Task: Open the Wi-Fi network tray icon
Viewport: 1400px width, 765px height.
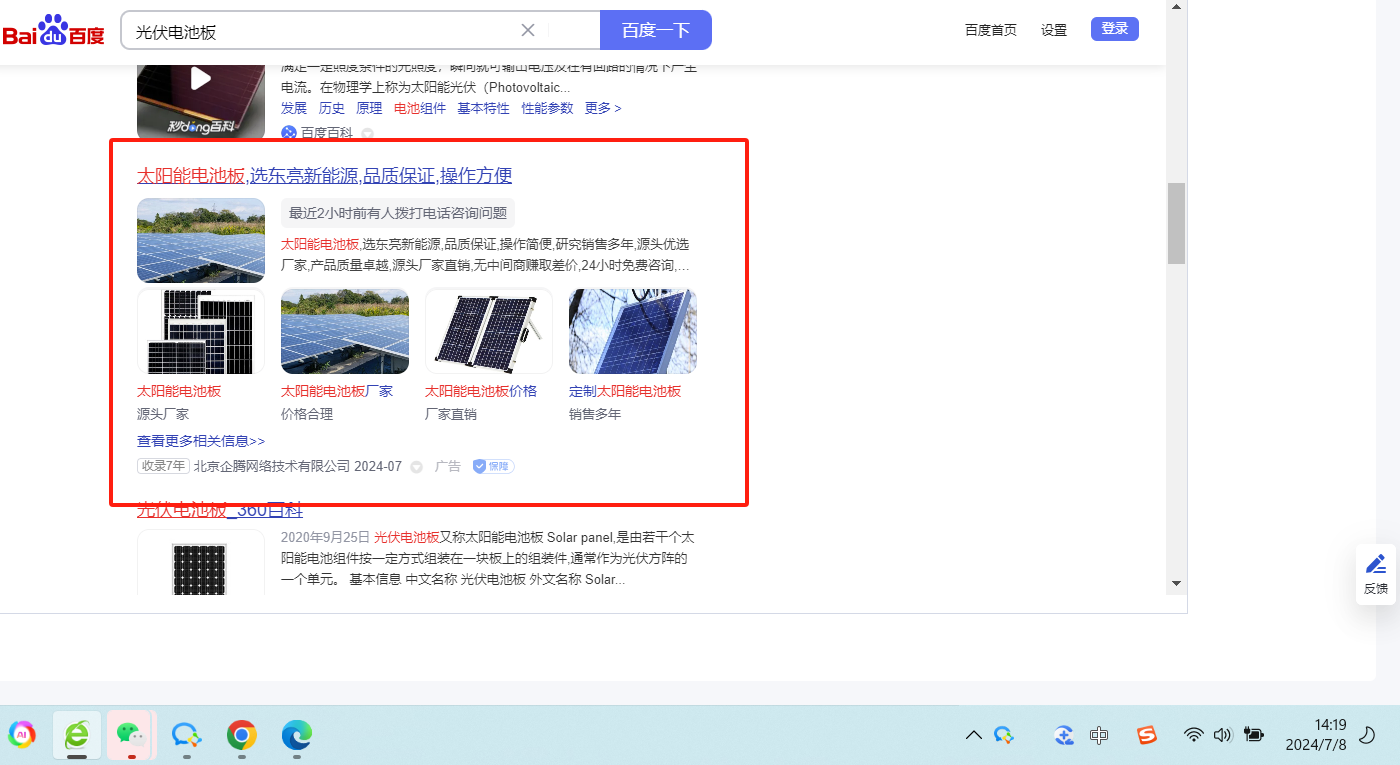Action: pos(1193,736)
